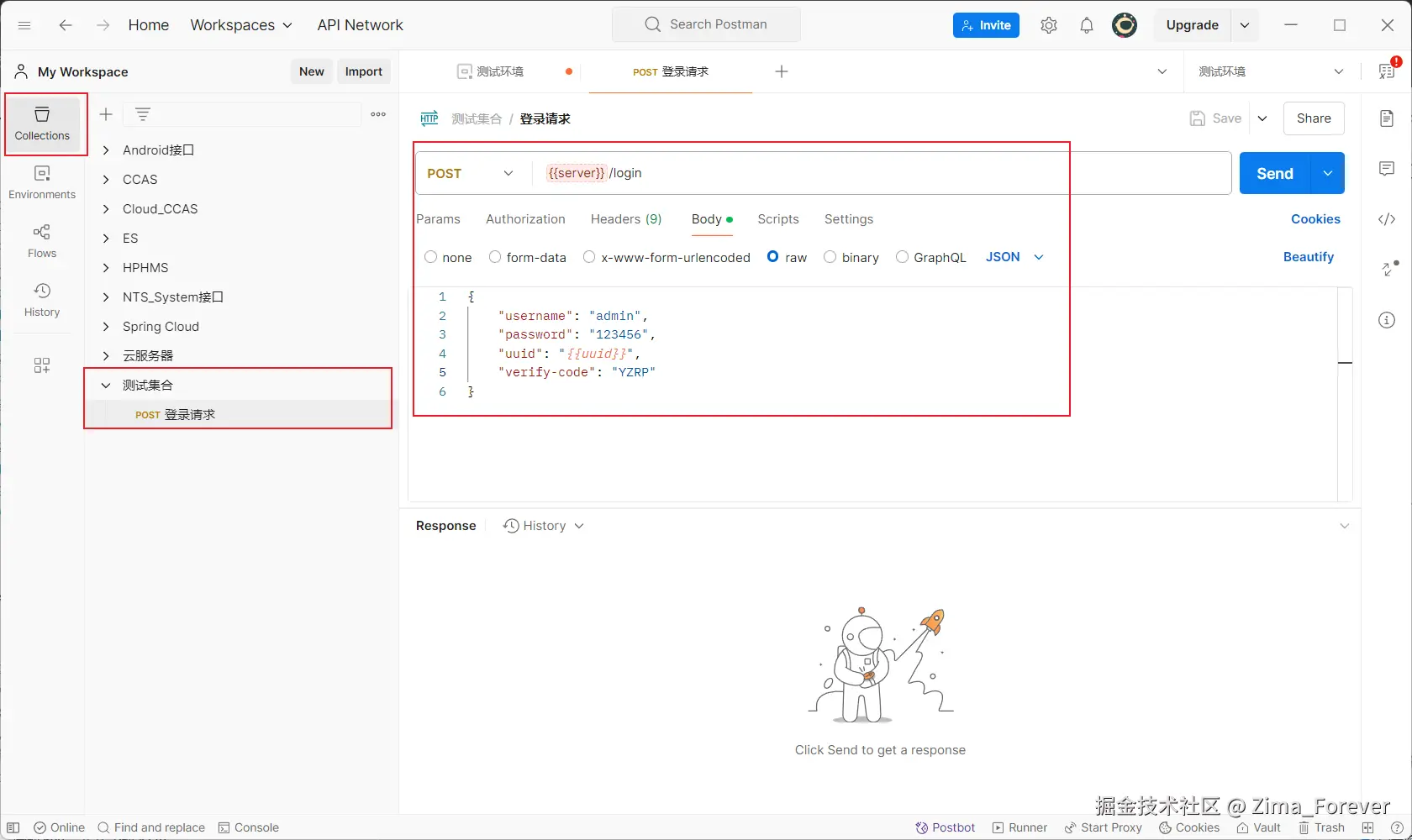Switch to the Headers (9) tab
Image resolution: width=1412 pixels, height=840 pixels.
626,219
